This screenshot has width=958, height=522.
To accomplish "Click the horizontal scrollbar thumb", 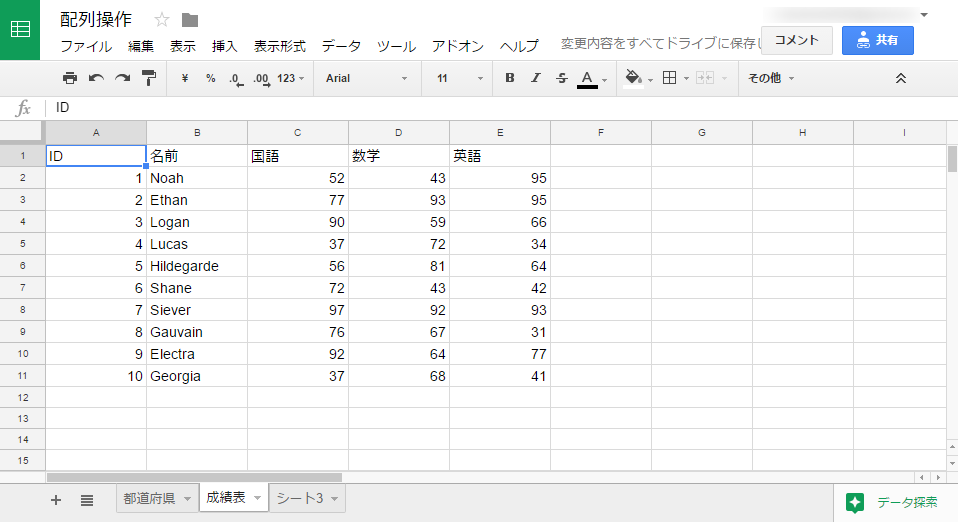I will (x=194, y=477).
